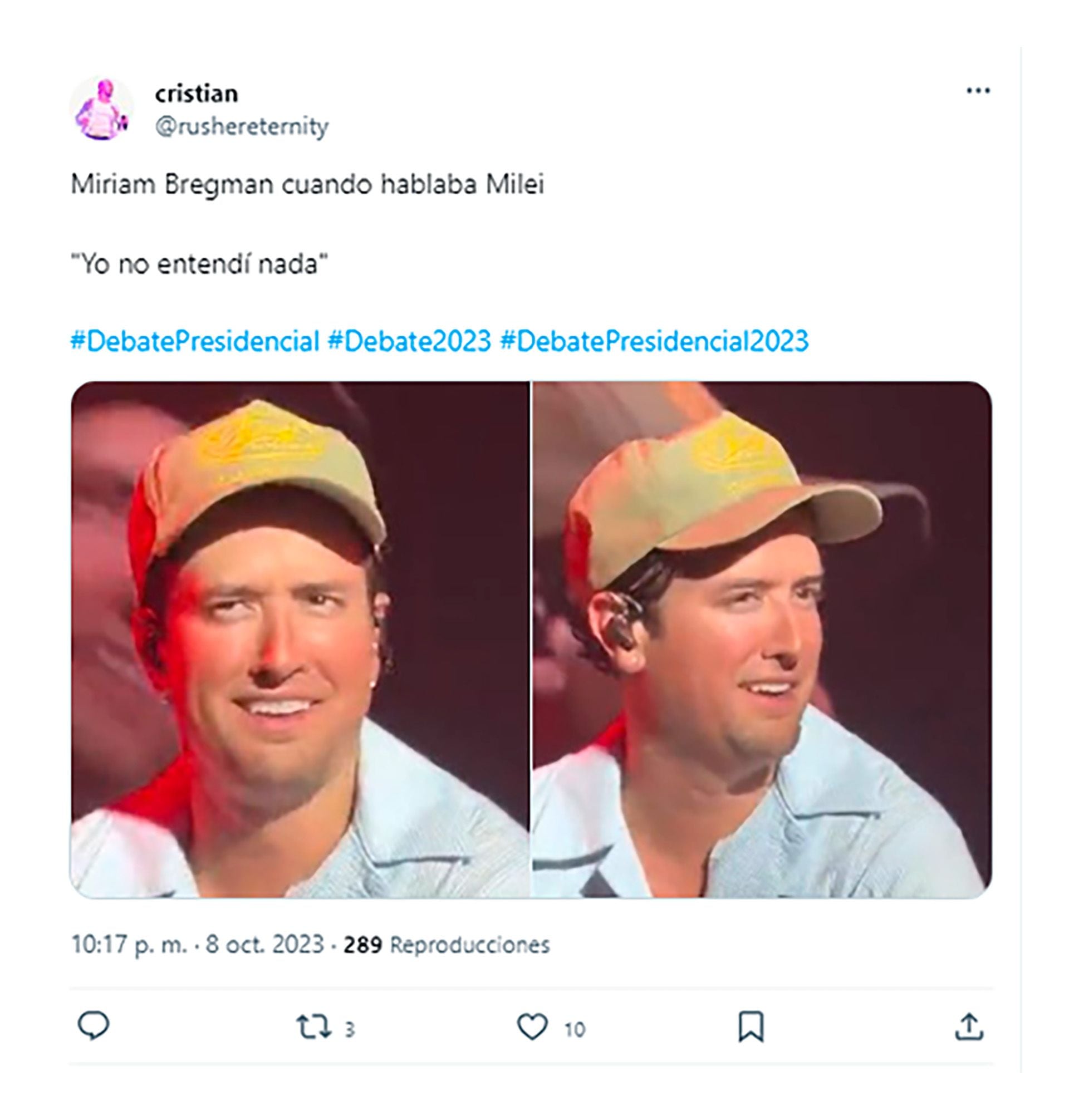View the 289 Reproducciones count
Screen dimensions: 1069x1120
(446, 944)
